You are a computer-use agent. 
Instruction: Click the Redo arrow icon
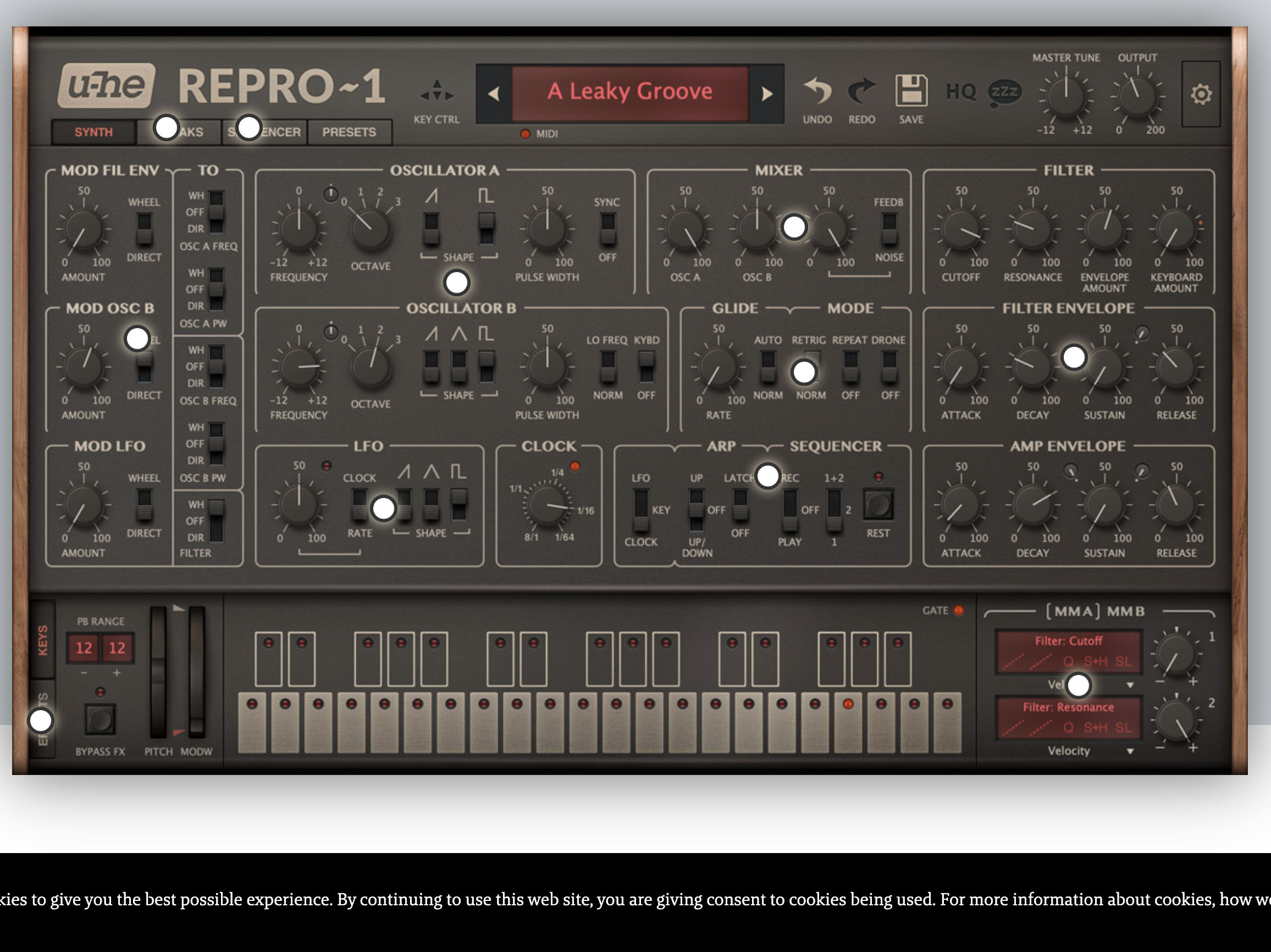[x=861, y=91]
